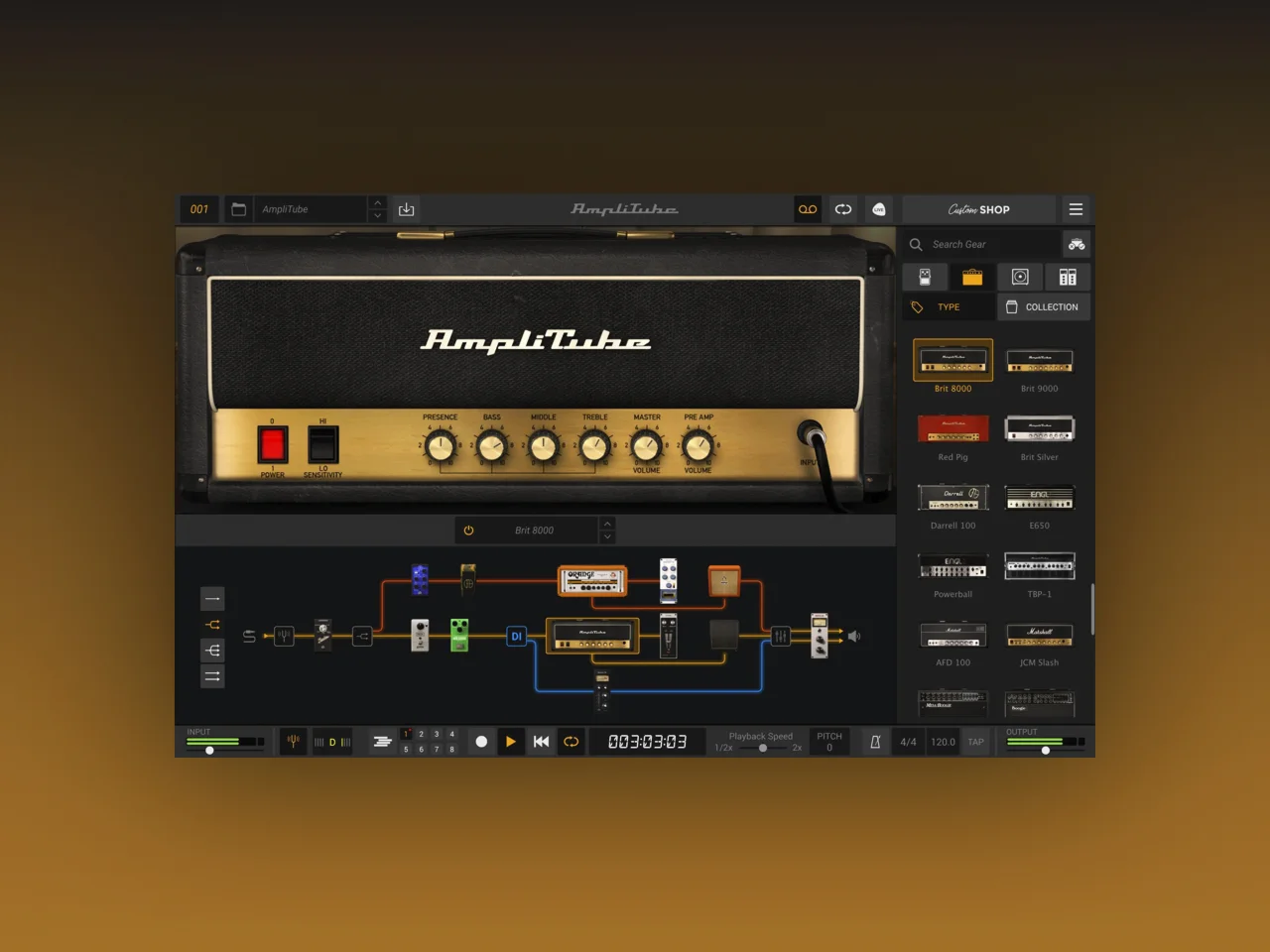This screenshot has width=1270, height=952.
Task: Switch to the stomp pedals gear tab
Action: [925, 277]
